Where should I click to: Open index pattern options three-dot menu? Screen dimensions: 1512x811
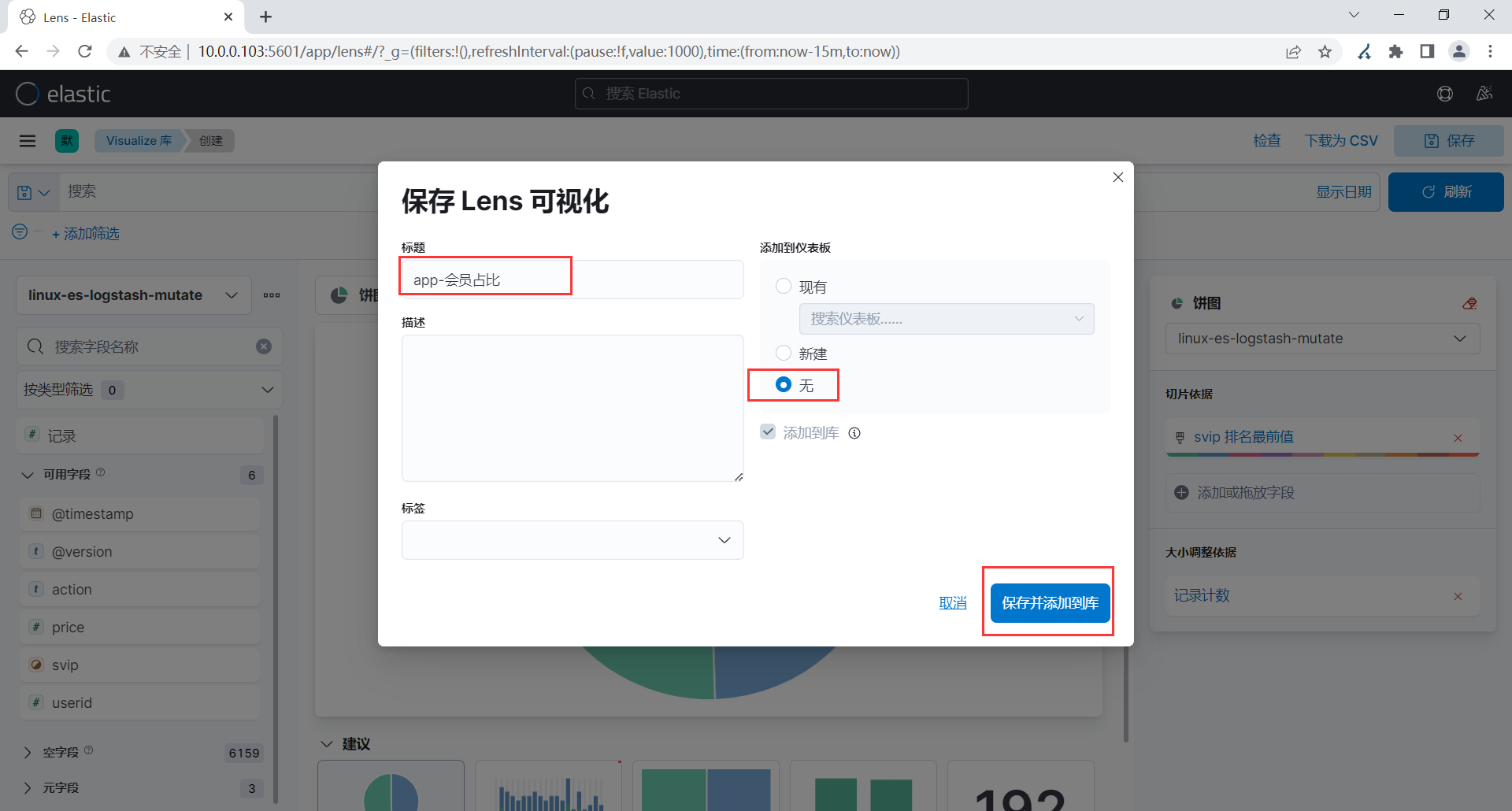[x=272, y=295]
